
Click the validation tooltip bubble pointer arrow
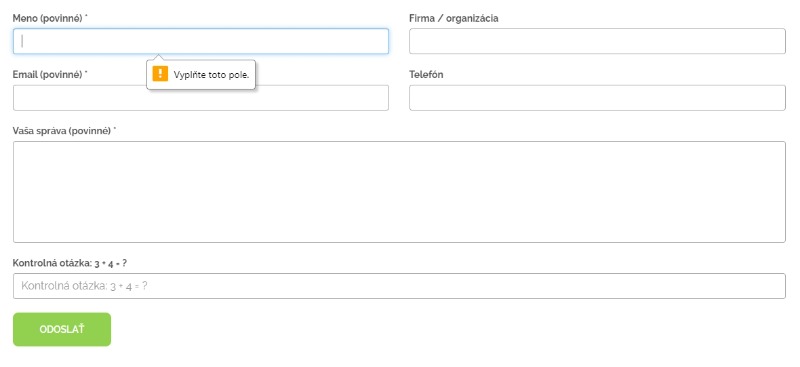[158, 57]
